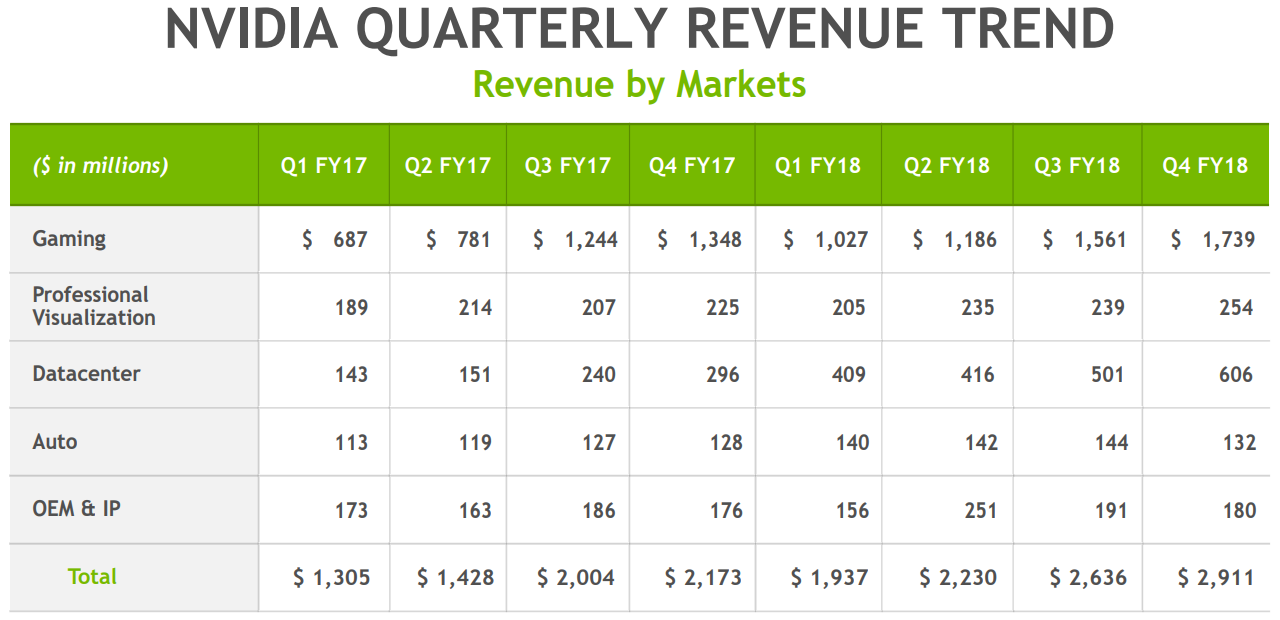Select Professional Visualization Q2 FY17 value "214"
Viewport: 1280px width, 620px height.
click(475, 307)
